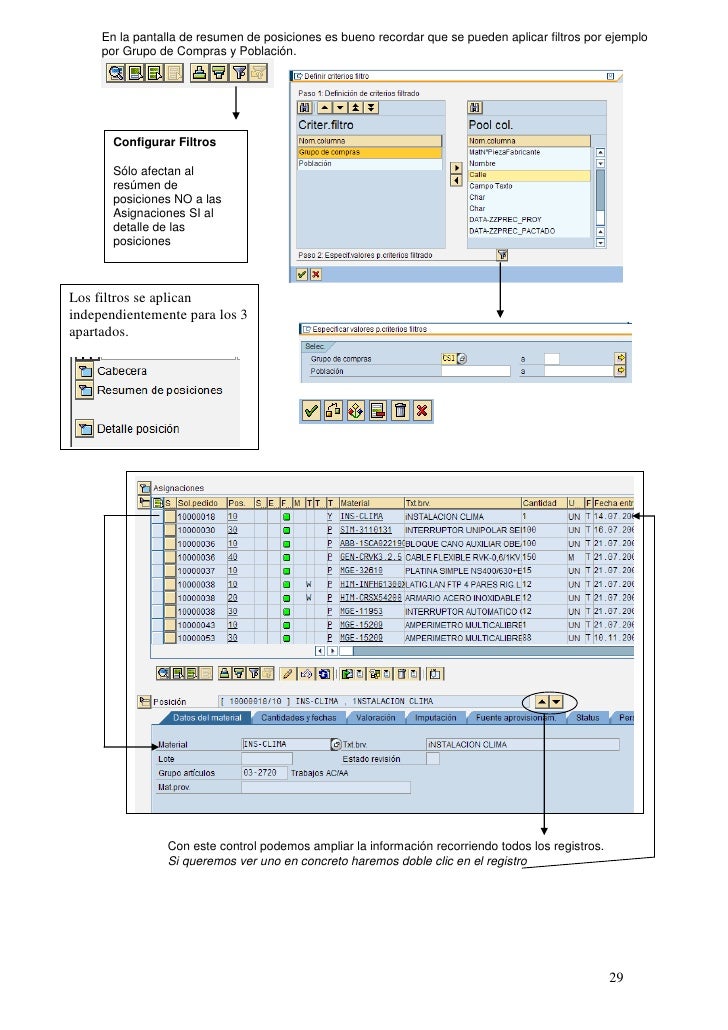
Task: Click the multicolor diamond icon in filter toolbar
Action: (x=355, y=411)
